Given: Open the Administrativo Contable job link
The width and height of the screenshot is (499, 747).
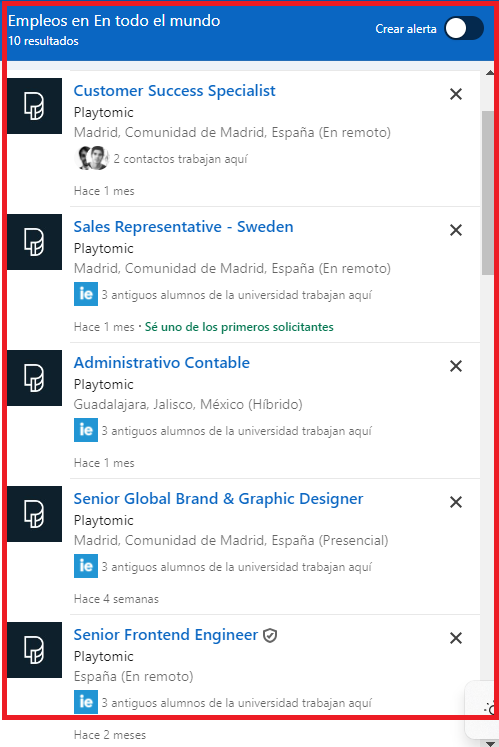Looking at the screenshot, I should 162,363.
